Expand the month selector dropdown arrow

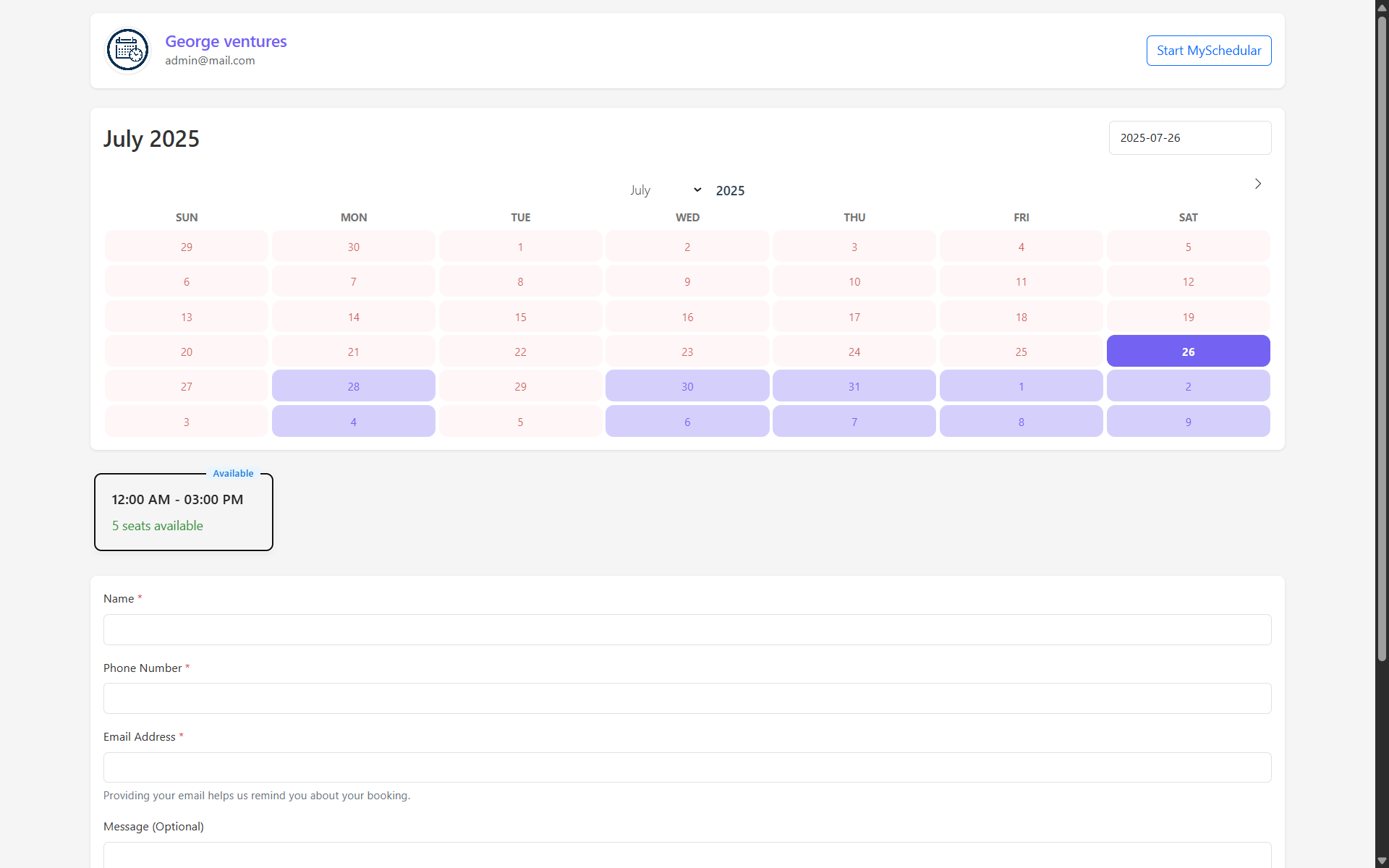[697, 190]
